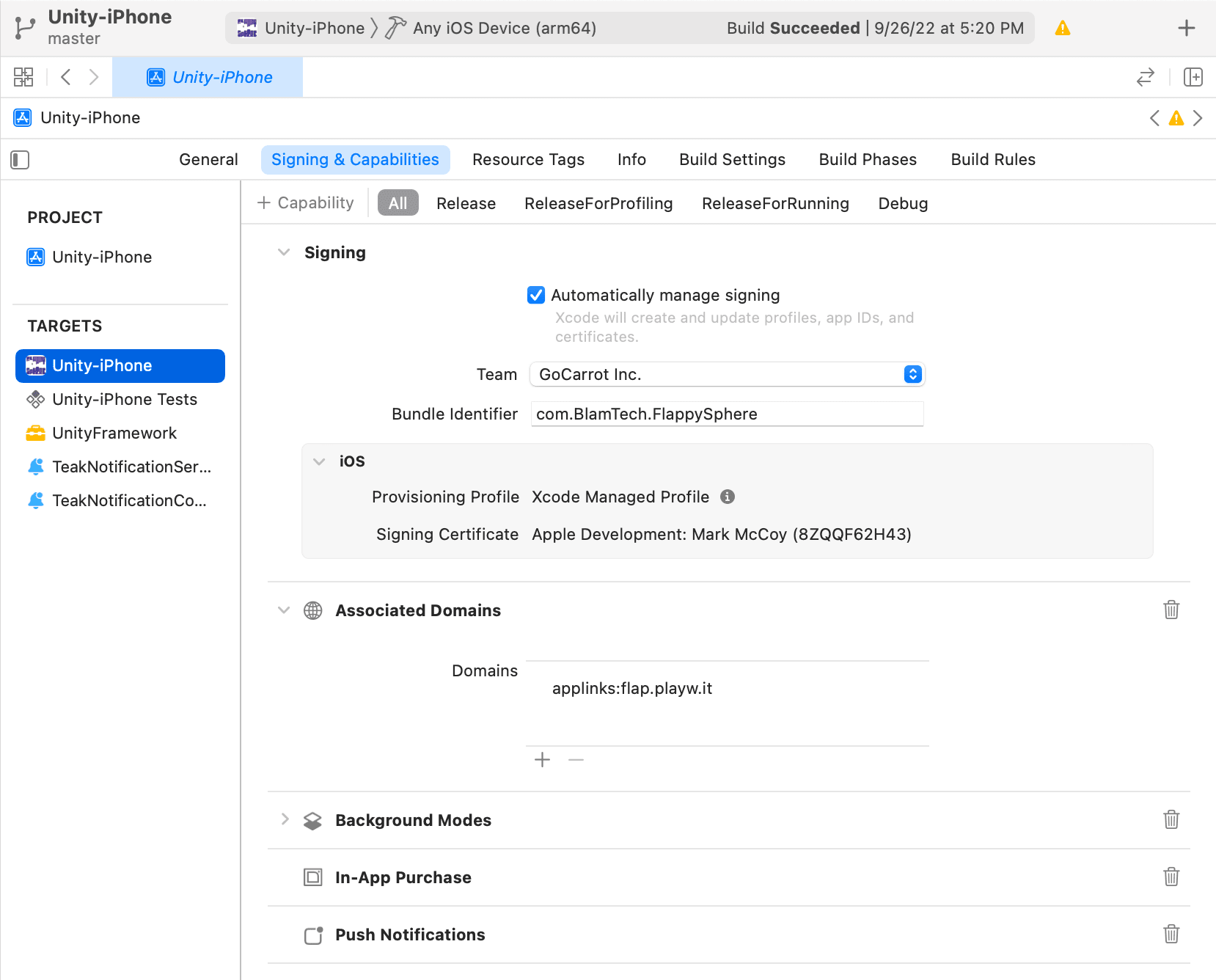Go forward with the right navigation arrow
The height and width of the screenshot is (980, 1216).
click(x=93, y=77)
